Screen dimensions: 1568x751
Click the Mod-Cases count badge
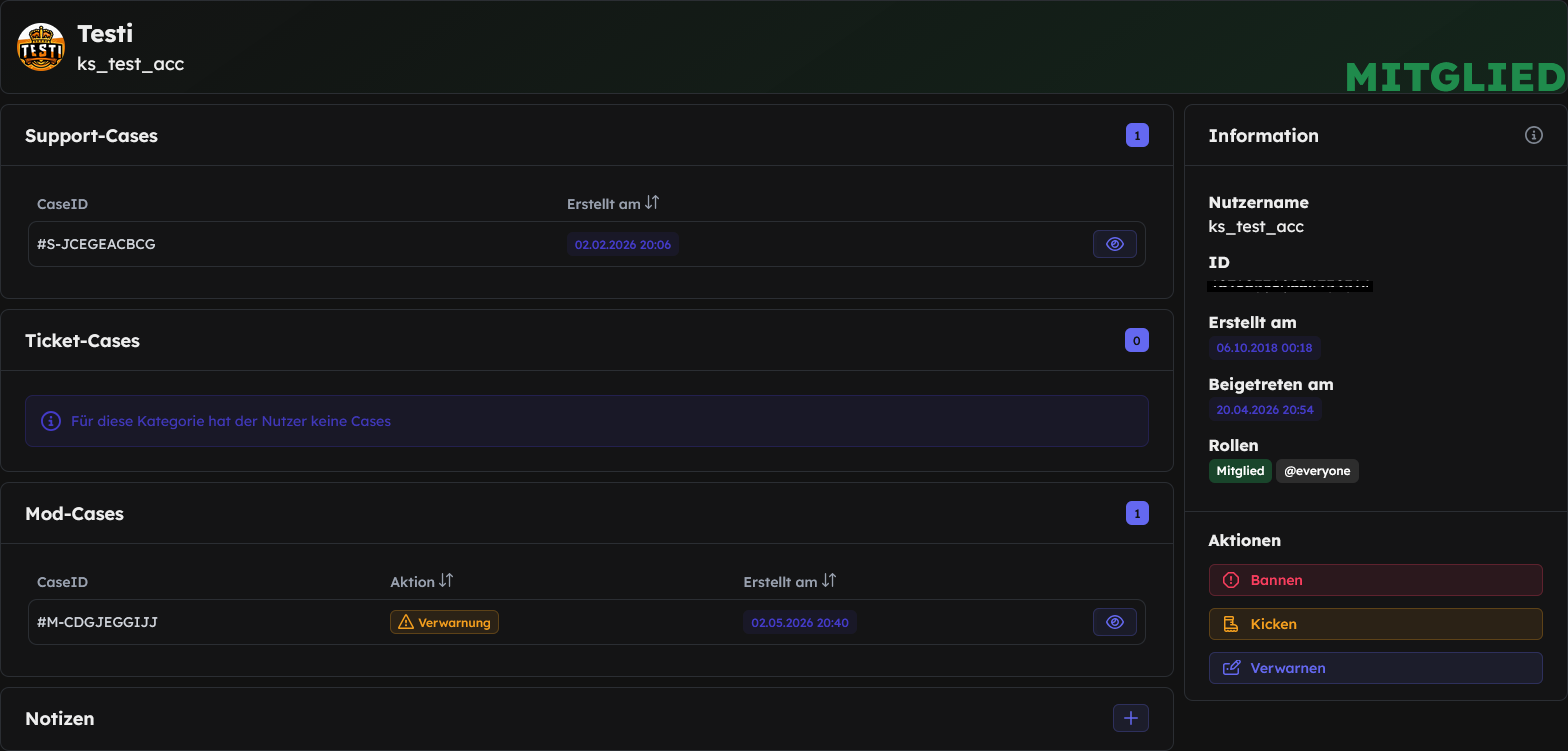(x=1137, y=514)
